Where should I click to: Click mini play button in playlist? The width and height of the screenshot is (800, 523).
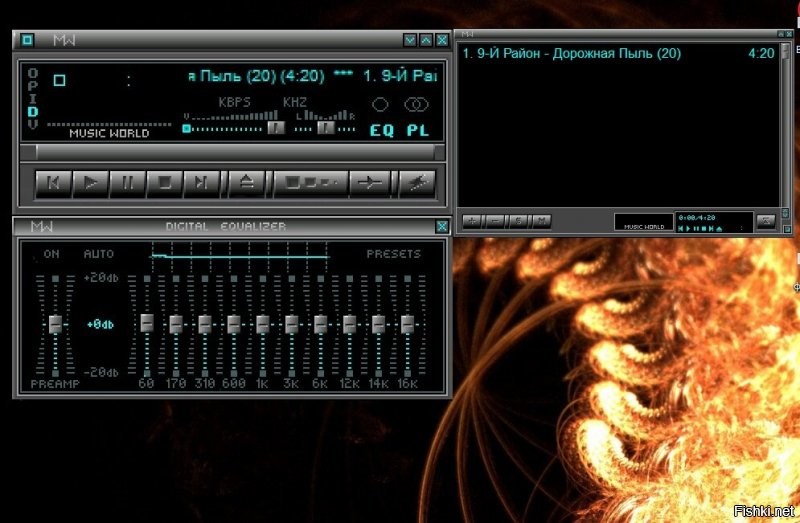(x=688, y=229)
